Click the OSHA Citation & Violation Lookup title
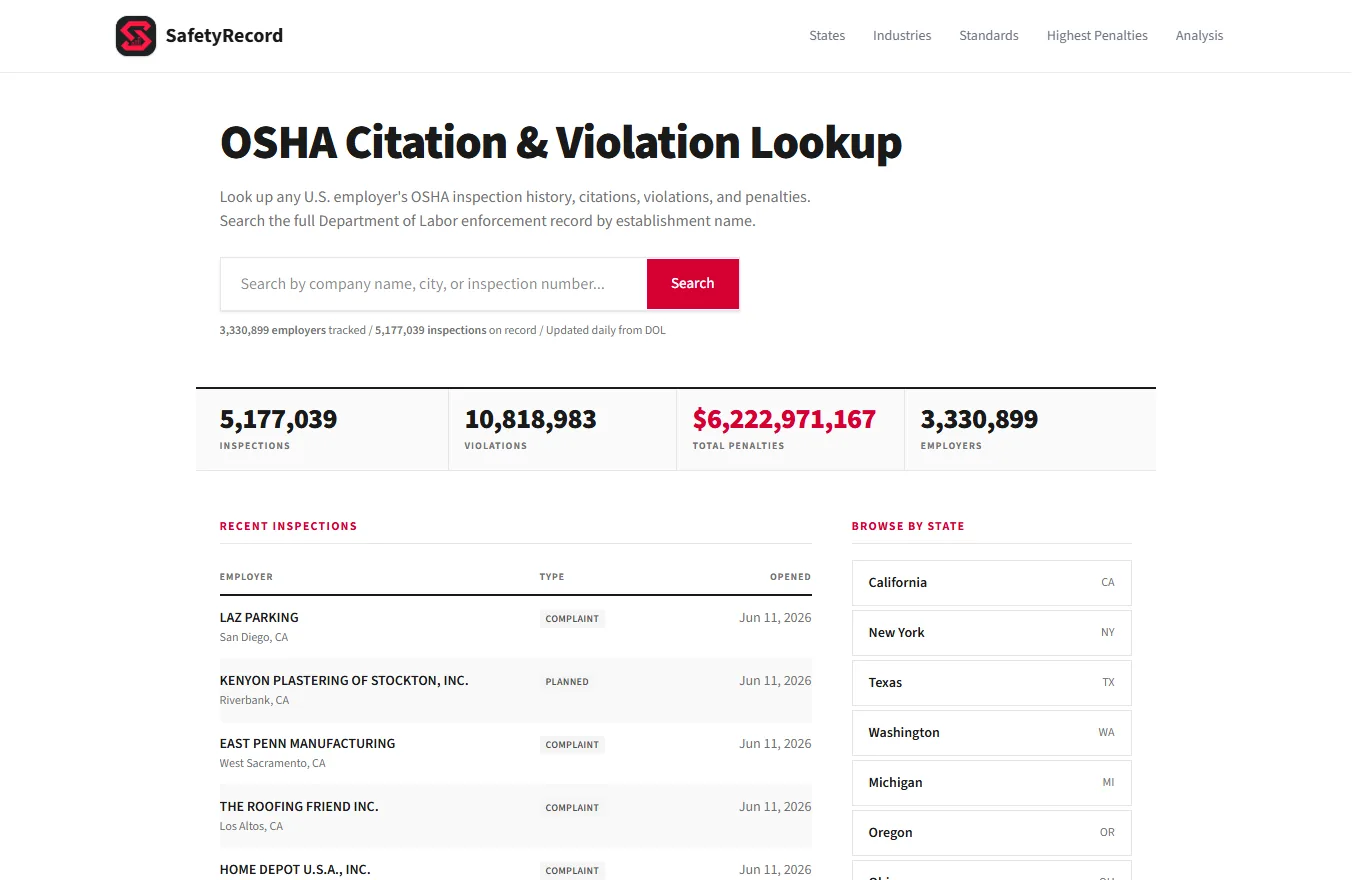This screenshot has height=880, width=1366. (560, 142)
